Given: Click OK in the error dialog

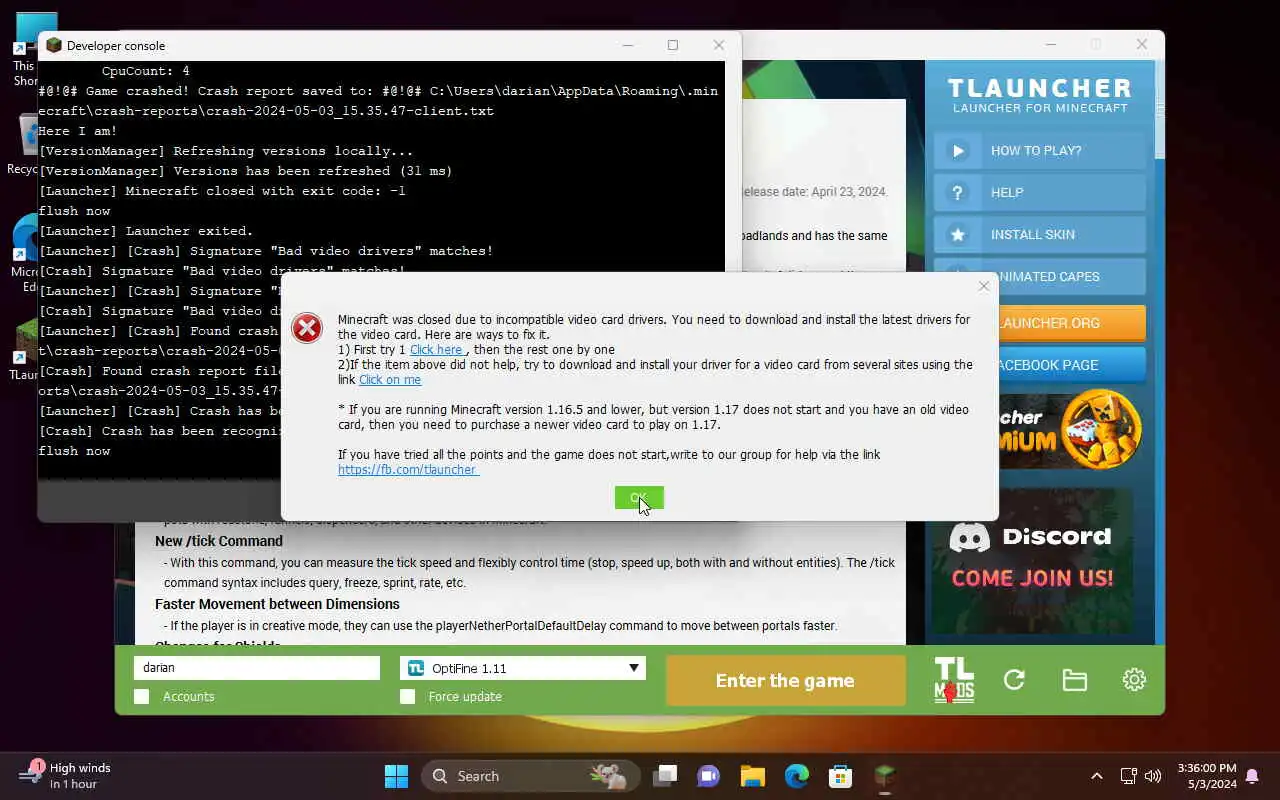Looking at the screenshot, I should (x=639, y=498).
